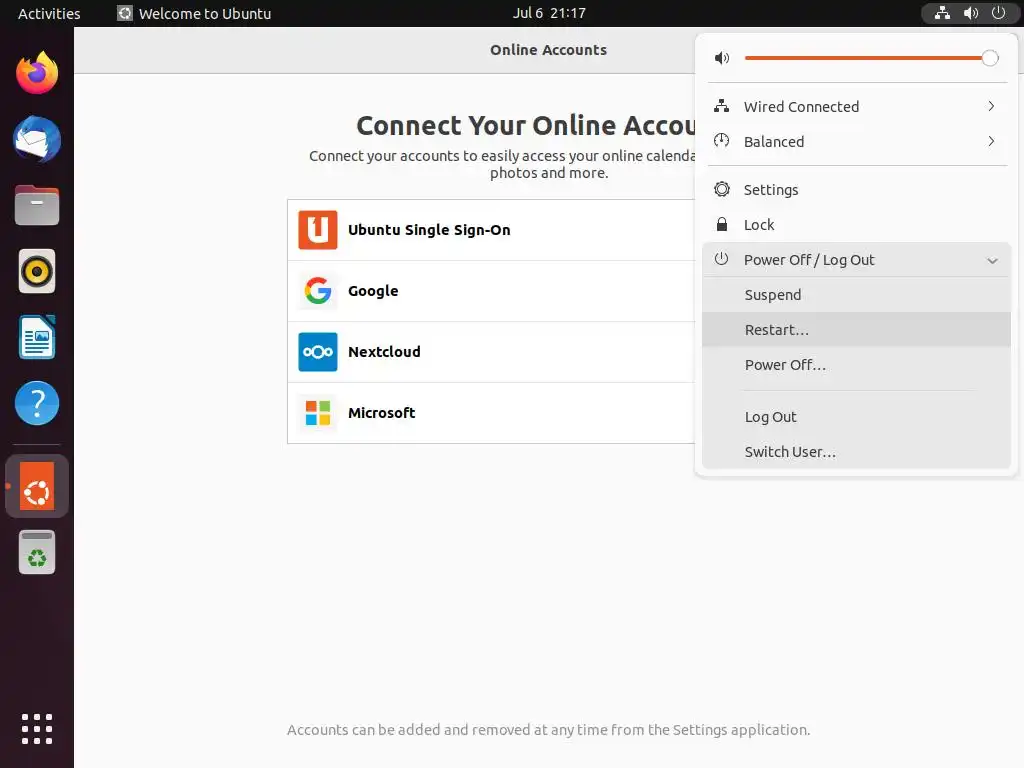Open the clock showing Jul 6 21:17

(549, 13)
